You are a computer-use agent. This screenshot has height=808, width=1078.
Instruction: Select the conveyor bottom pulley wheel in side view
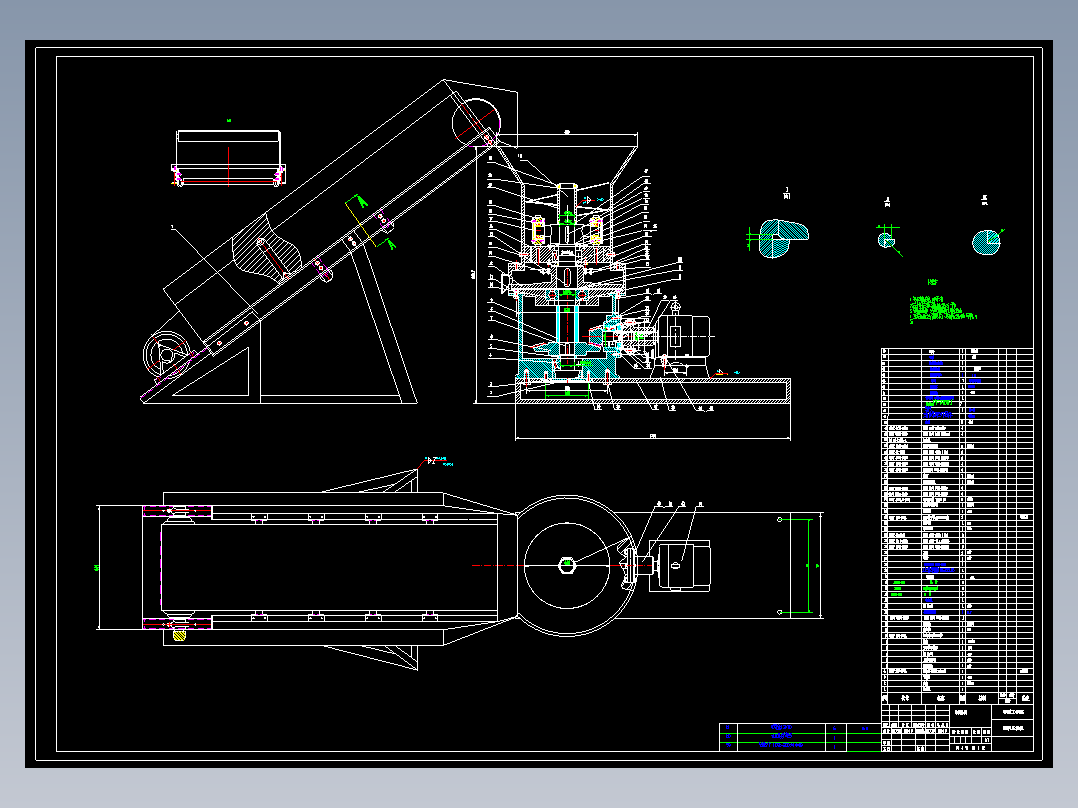tap(166, 355)
